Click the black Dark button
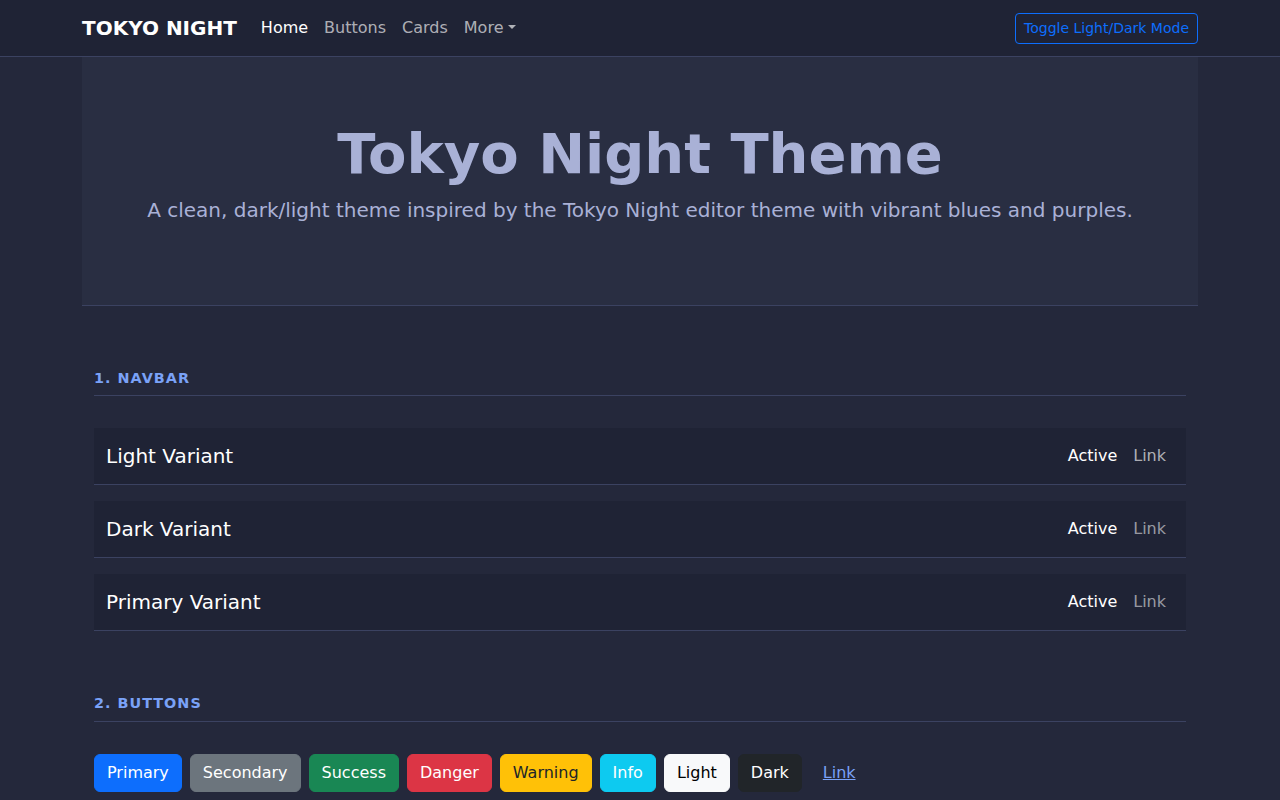 click(x=770, y=773)
